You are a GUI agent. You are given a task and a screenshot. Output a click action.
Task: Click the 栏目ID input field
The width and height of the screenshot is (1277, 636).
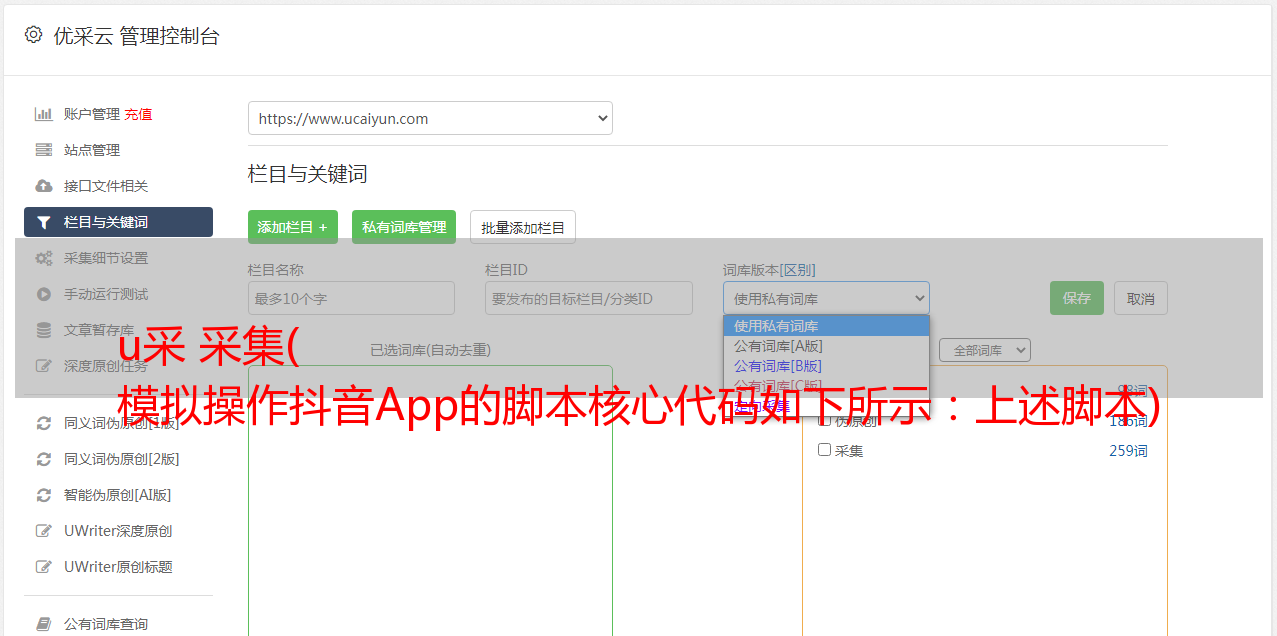point(589,298)
